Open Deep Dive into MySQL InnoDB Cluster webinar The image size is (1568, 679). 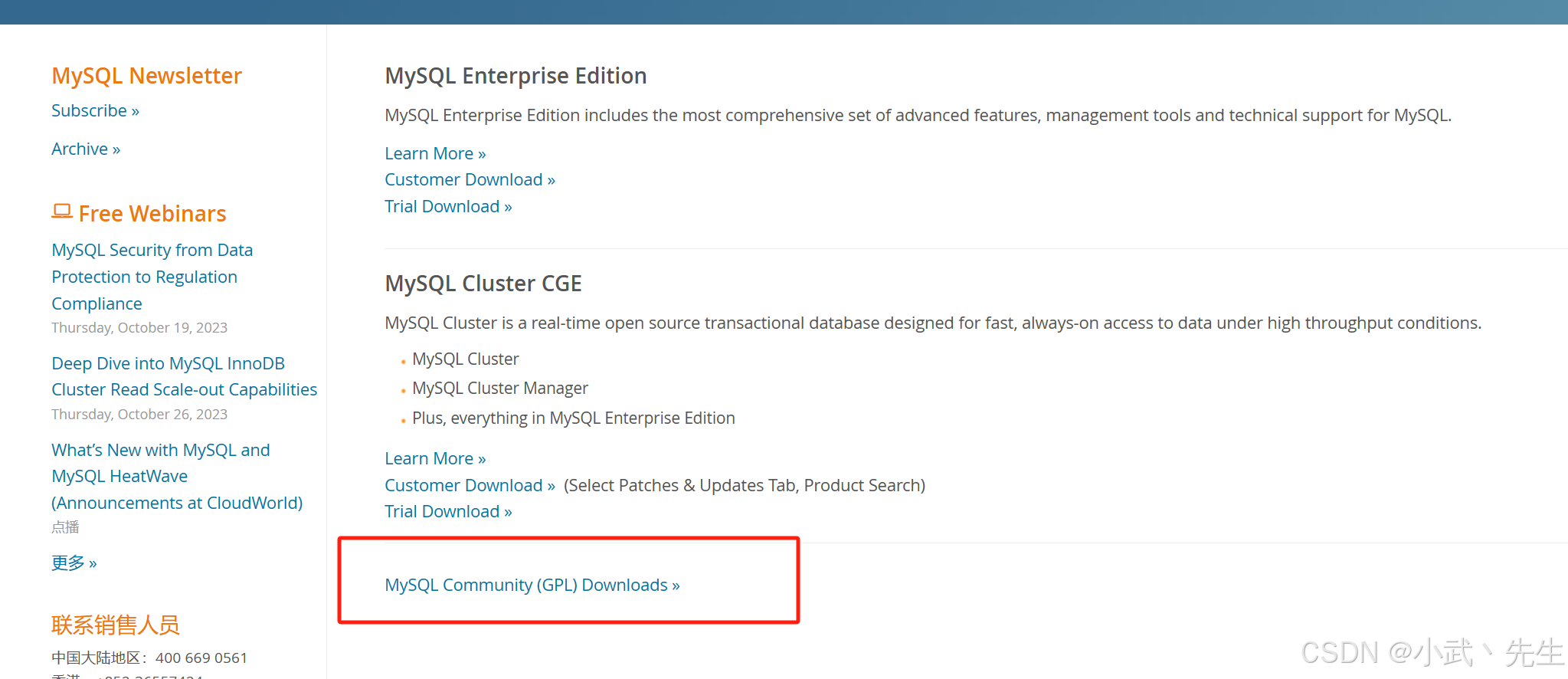[x=184, y=376]
